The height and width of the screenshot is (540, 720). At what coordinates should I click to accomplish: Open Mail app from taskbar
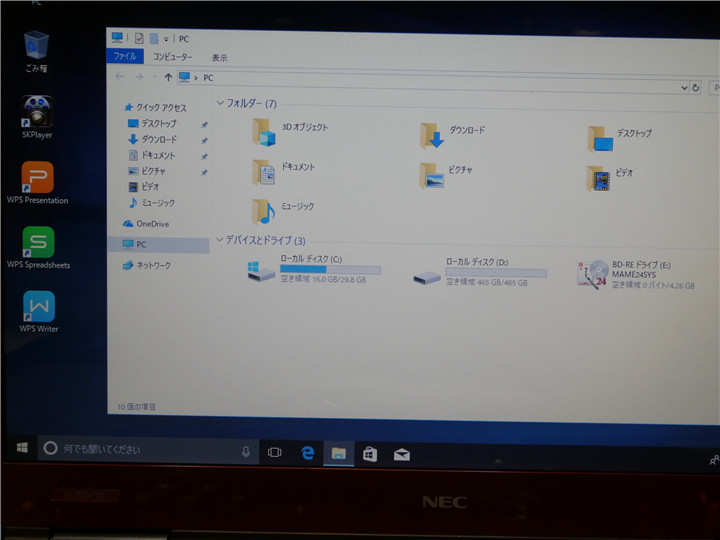[x=401, y=455]
